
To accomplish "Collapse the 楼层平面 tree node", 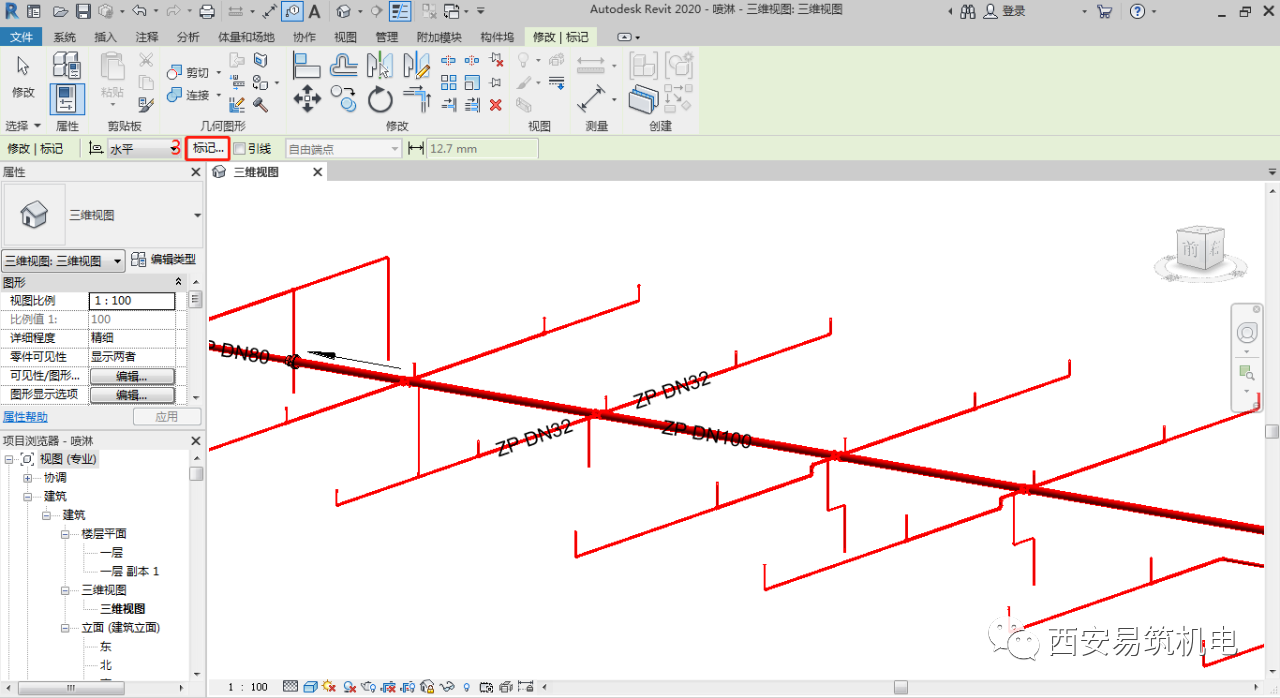I will pyautogui.click(x=66, y=534).
